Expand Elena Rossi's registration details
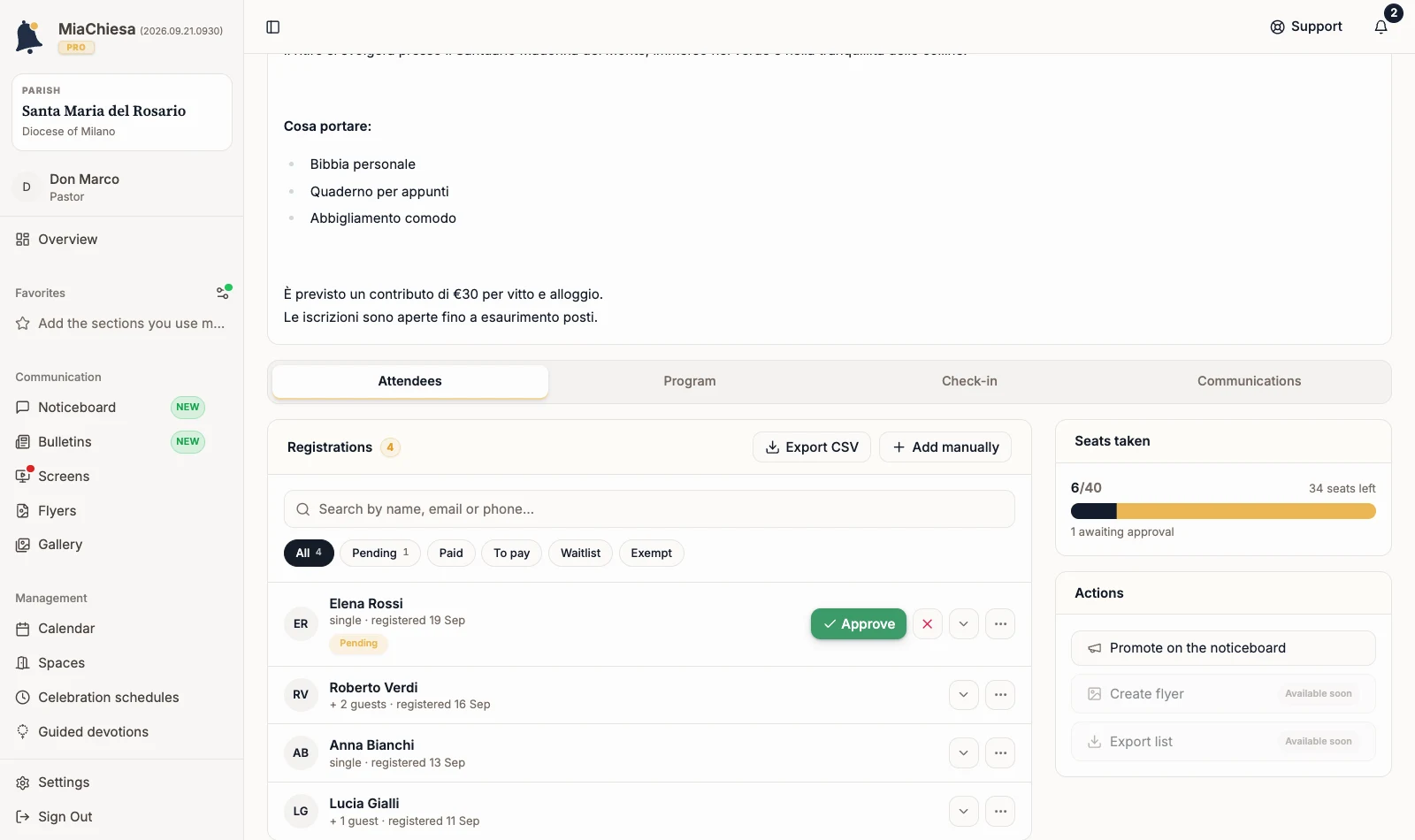The width and height of the screenshot is (1415, 840). pyautogui.click(x=963, y=624)
